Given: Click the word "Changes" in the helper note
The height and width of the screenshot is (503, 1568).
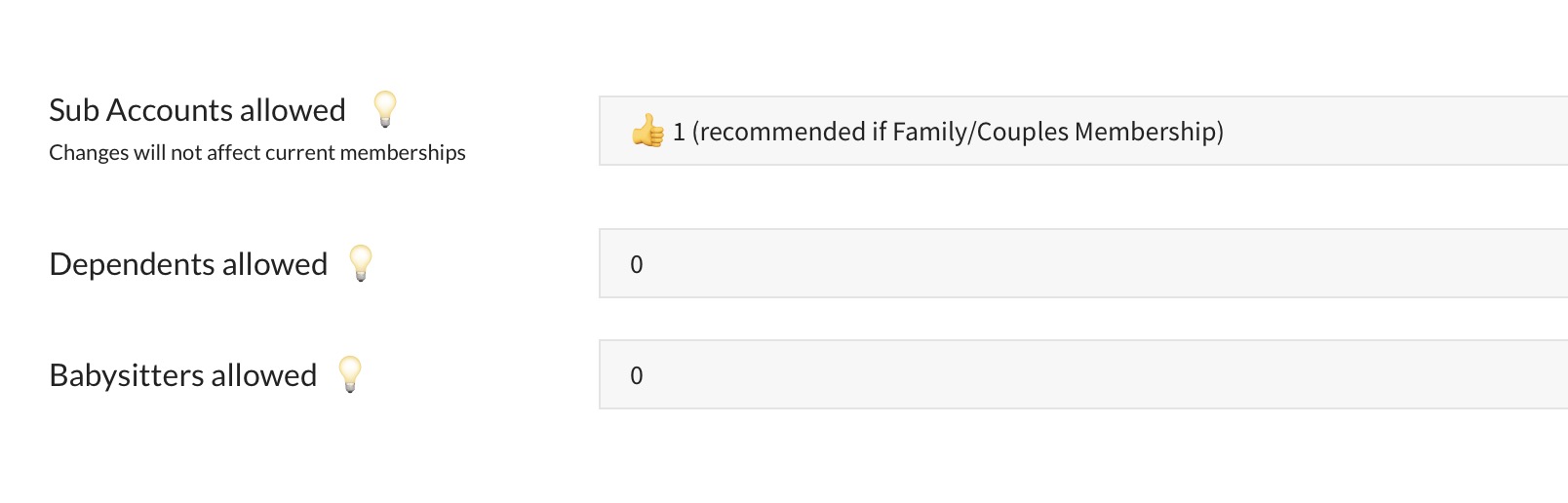Looking at the screenshot, I should [x=81, y=153].
